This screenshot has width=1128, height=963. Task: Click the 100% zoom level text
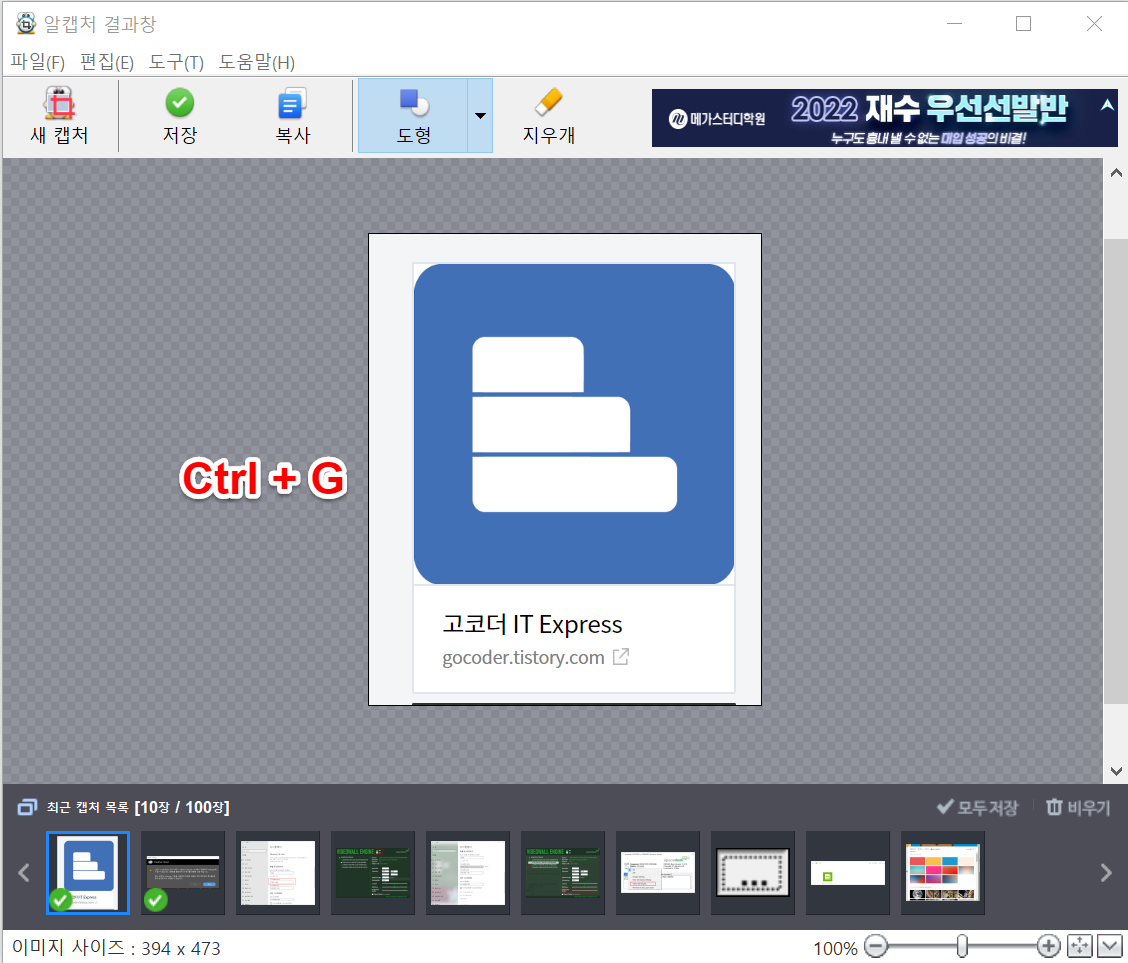coord(834,948)
